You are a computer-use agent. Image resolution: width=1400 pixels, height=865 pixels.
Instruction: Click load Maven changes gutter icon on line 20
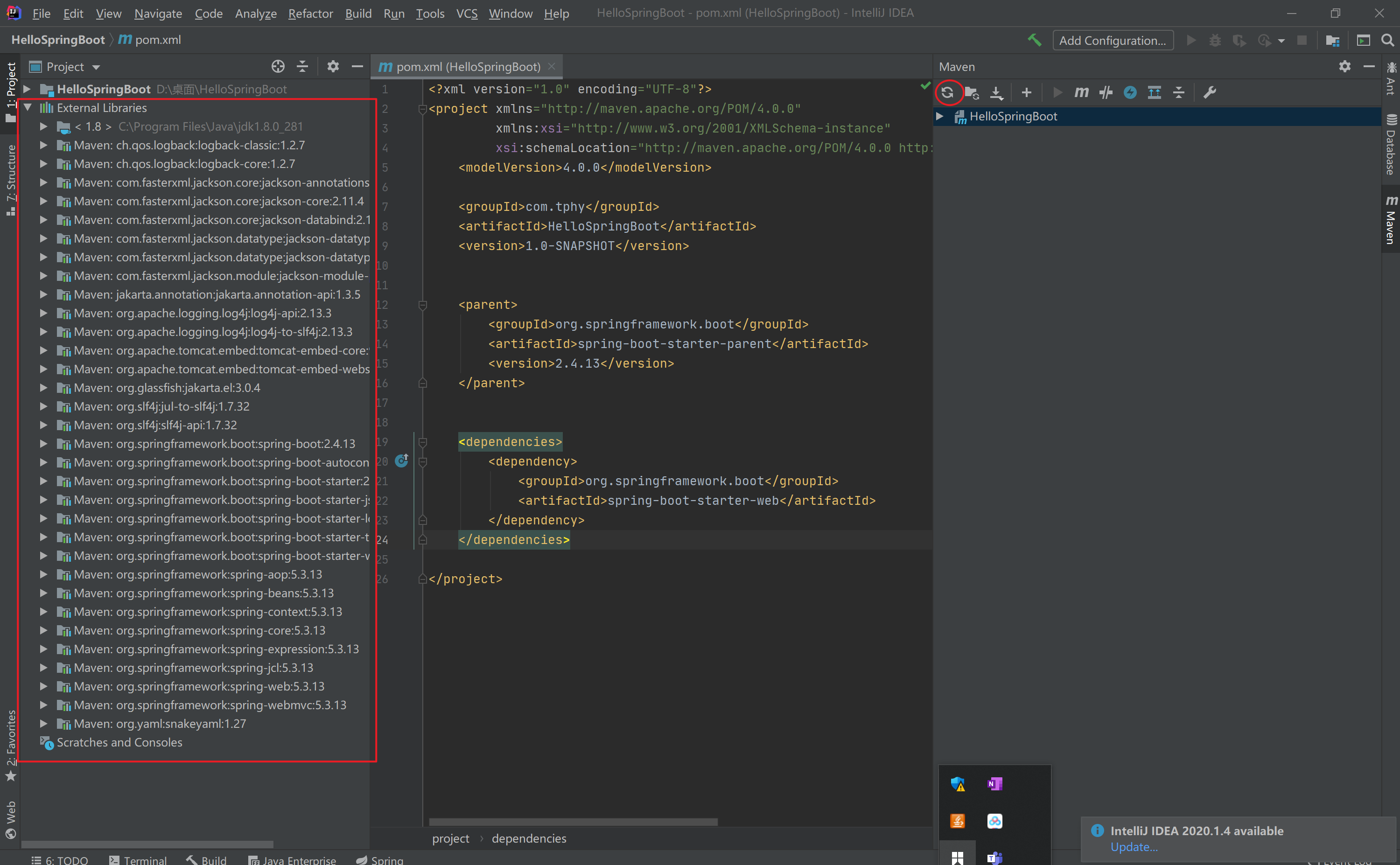(x=402, y=460)
